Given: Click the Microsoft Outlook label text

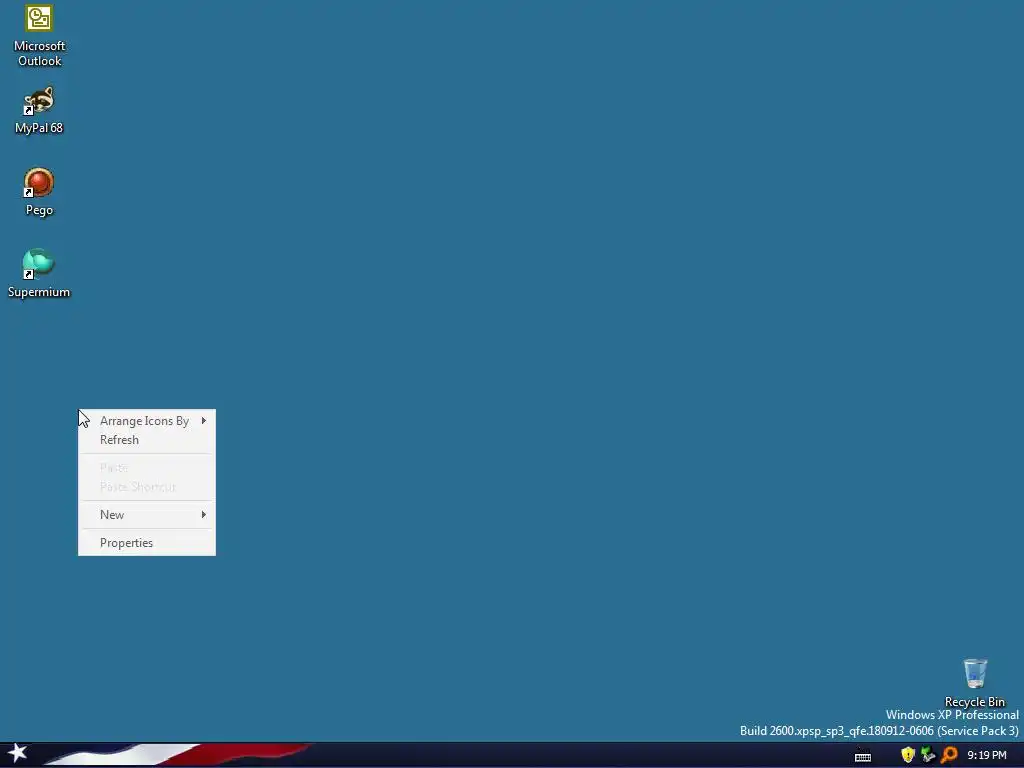Looking at the screenshot, I should point(39,54).
